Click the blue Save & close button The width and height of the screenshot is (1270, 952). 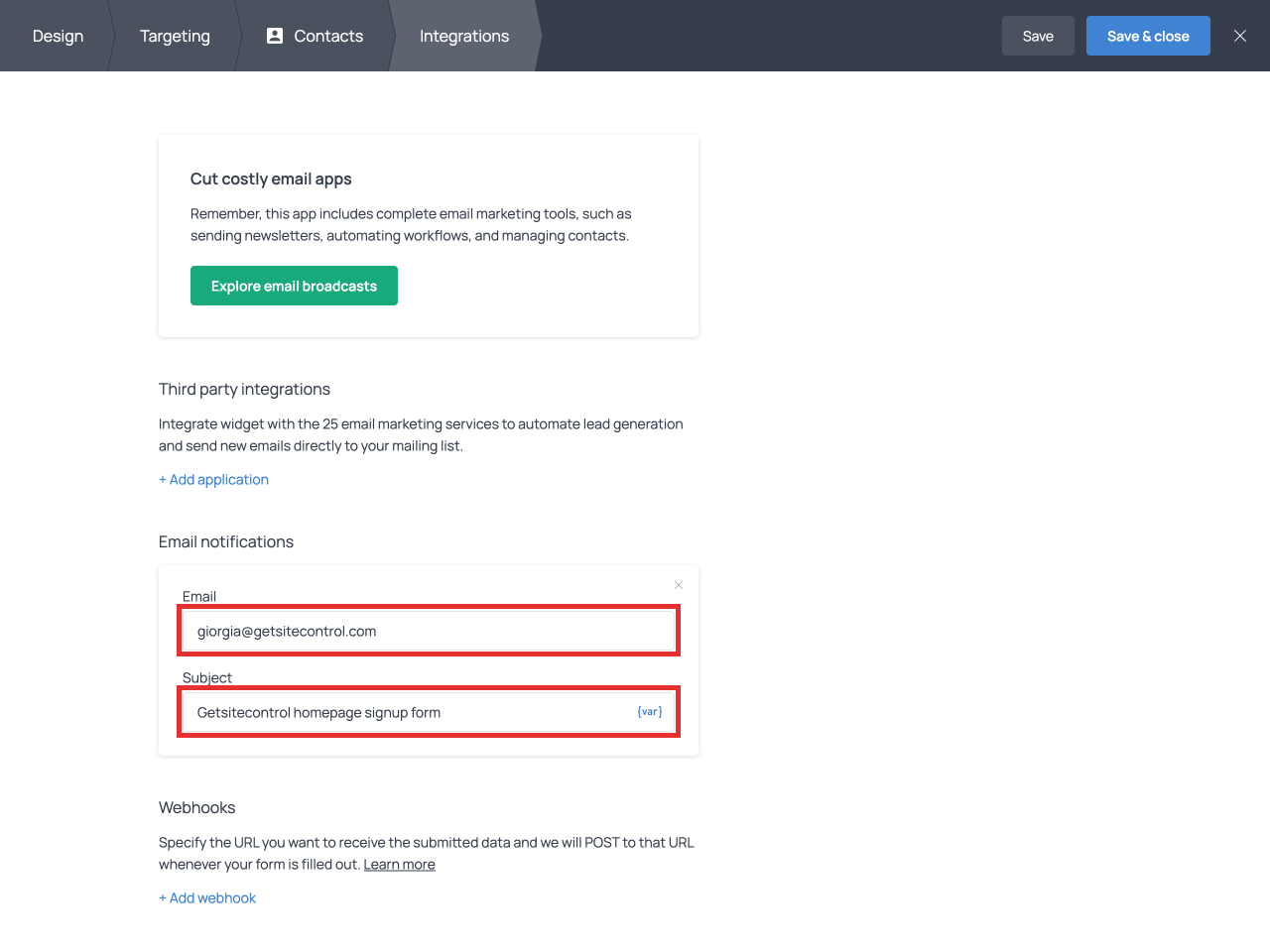pyautogui.click(x=1147, y=37)
